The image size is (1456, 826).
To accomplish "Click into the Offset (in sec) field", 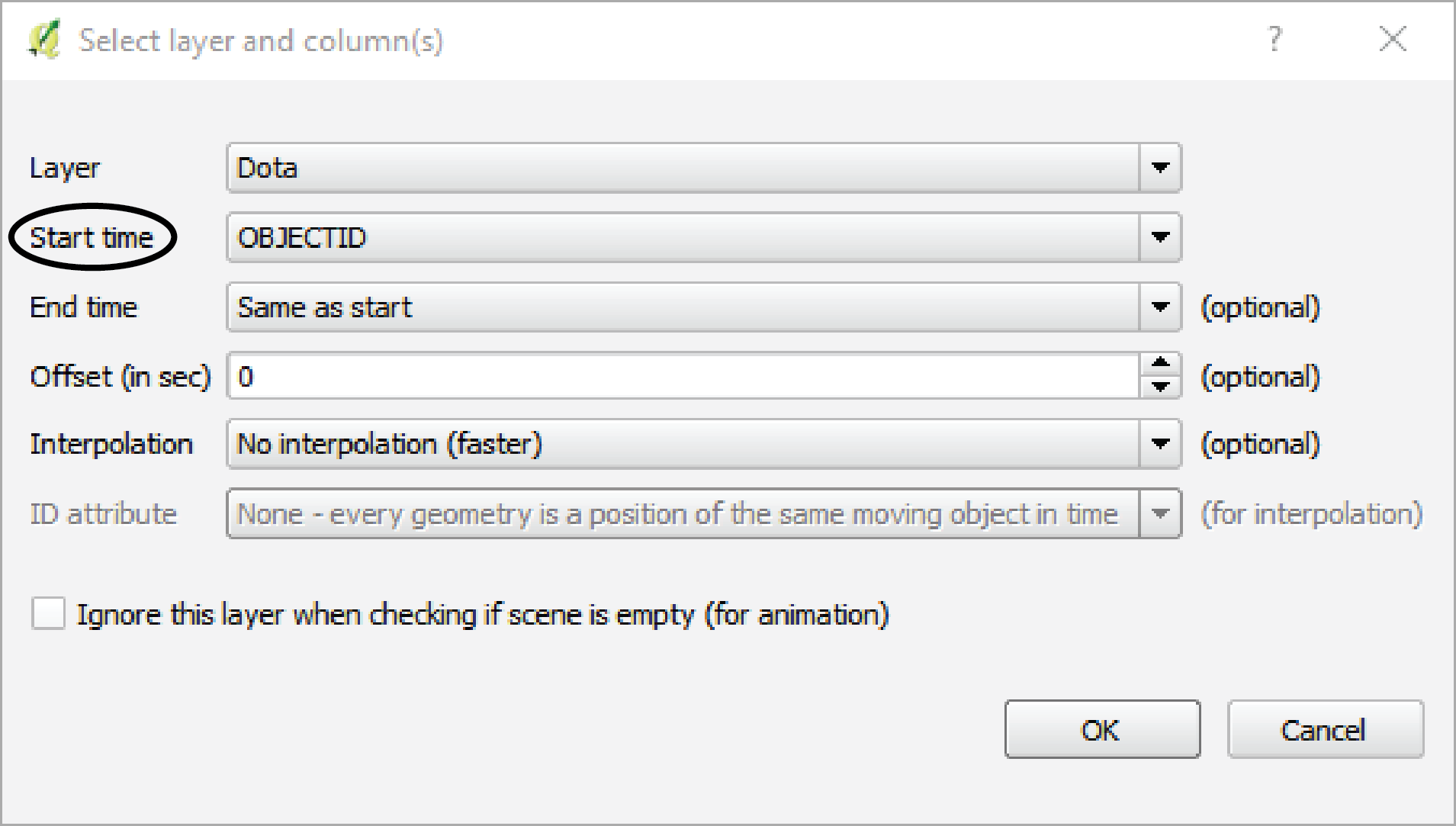I will click(683, 376).
